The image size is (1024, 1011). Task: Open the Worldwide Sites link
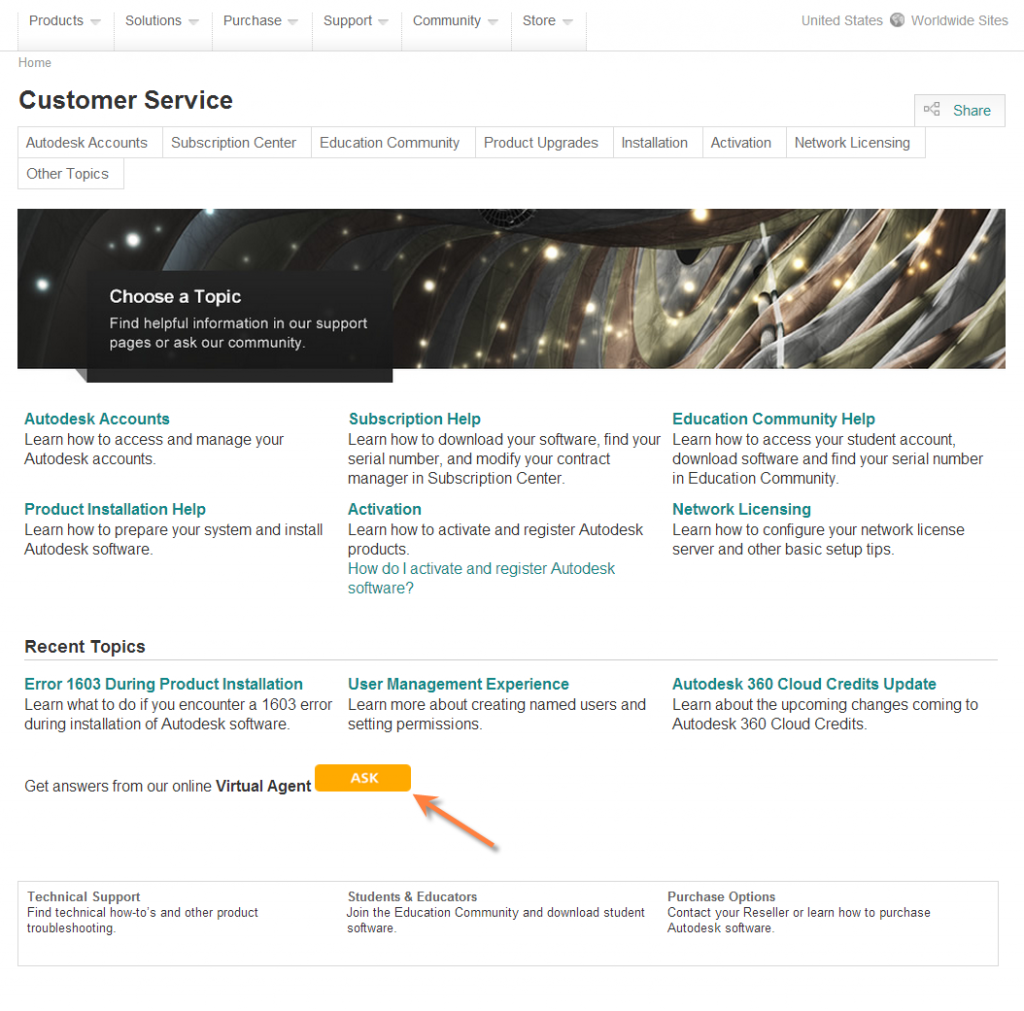click(x=959, y=20)
